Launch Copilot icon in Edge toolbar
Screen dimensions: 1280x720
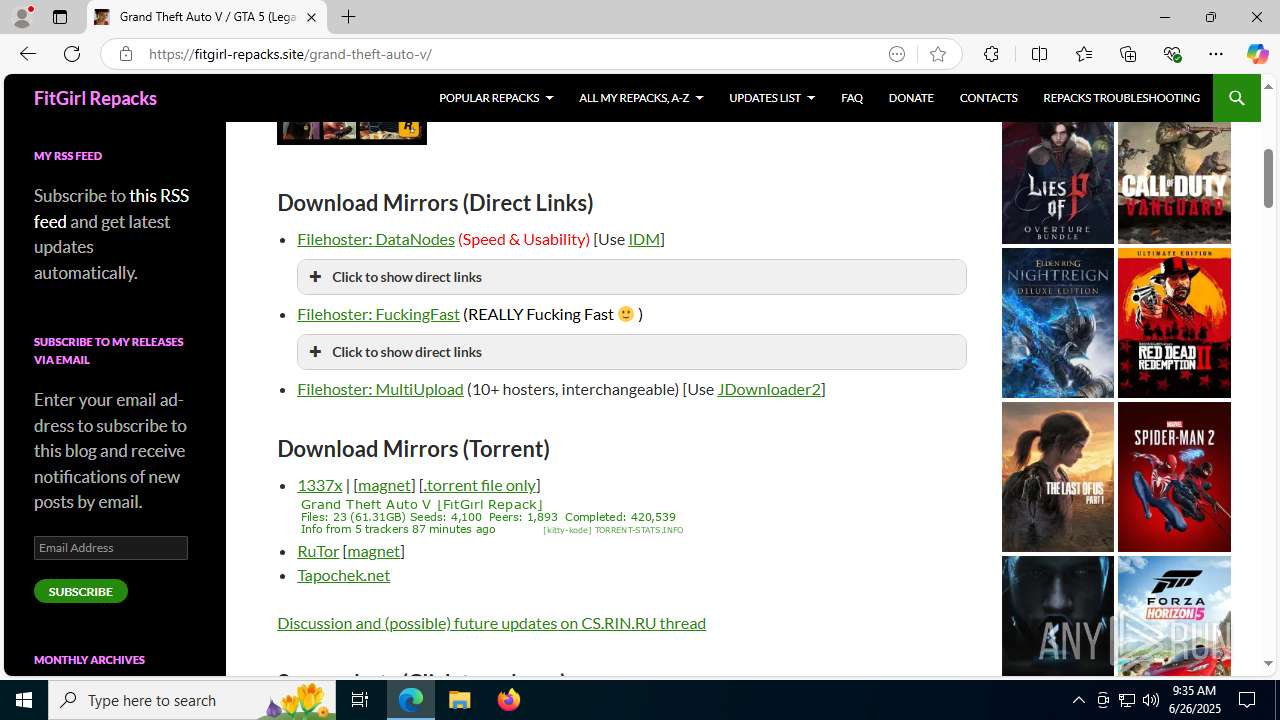1257,54
